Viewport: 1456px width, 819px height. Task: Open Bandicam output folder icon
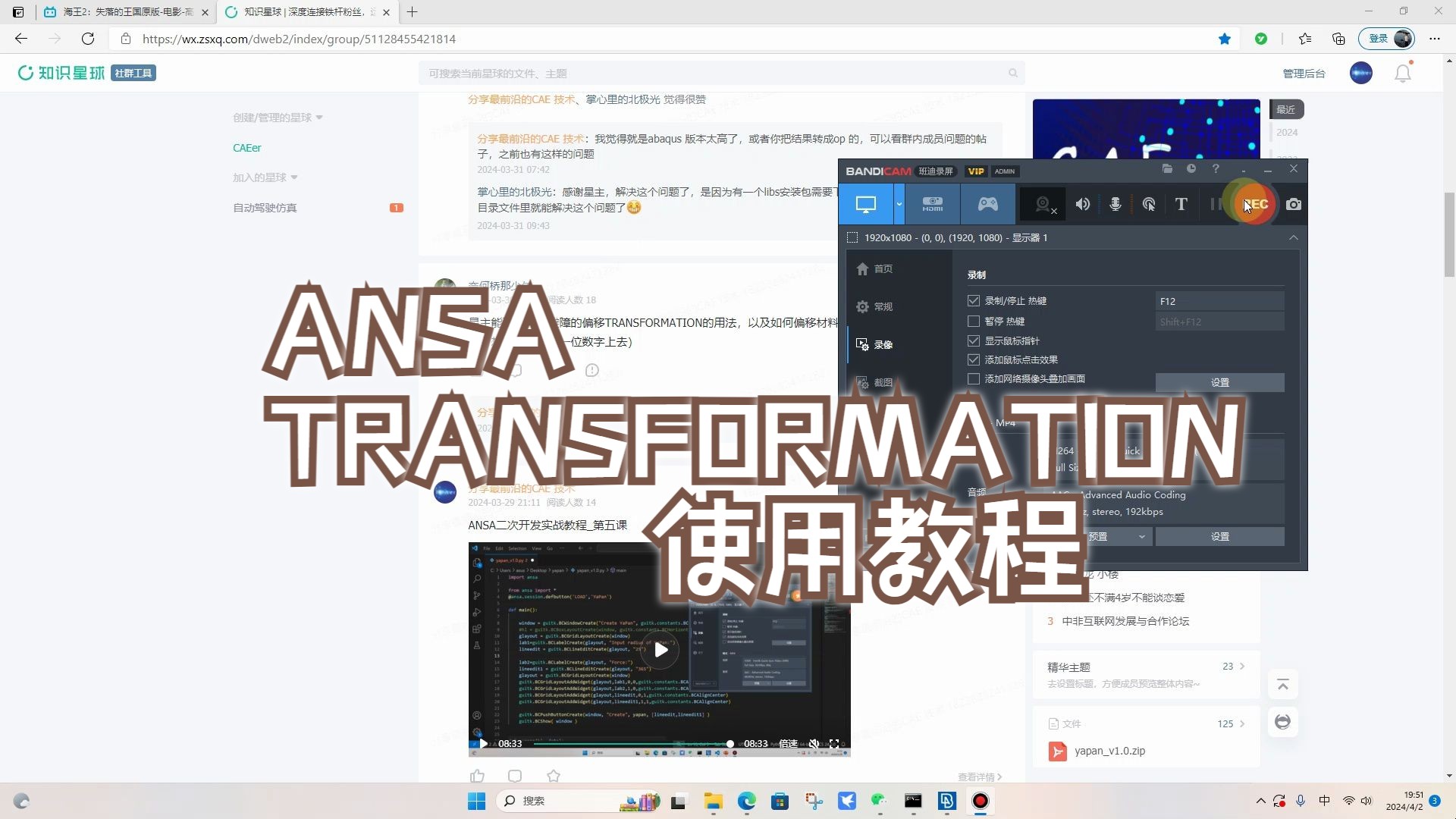tap(1167, 168)
